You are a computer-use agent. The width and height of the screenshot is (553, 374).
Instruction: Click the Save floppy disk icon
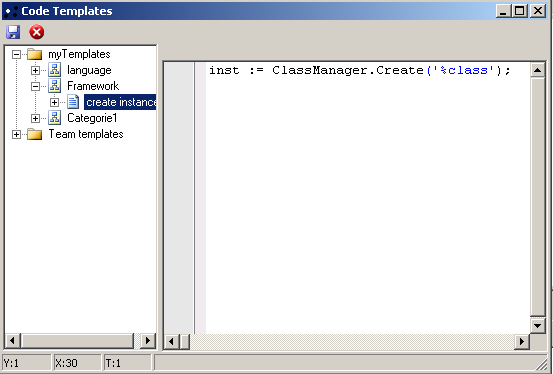(x=13, y=32)
